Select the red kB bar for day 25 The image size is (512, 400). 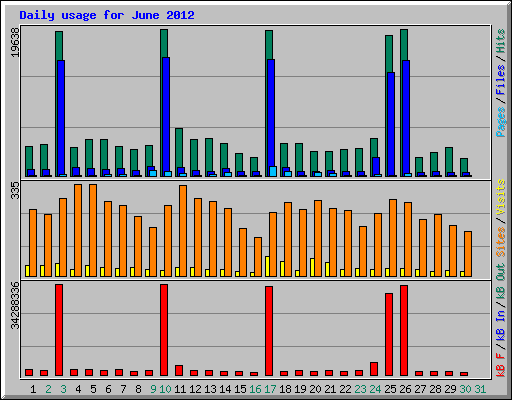pyautogui.click(x=389, y=334)
